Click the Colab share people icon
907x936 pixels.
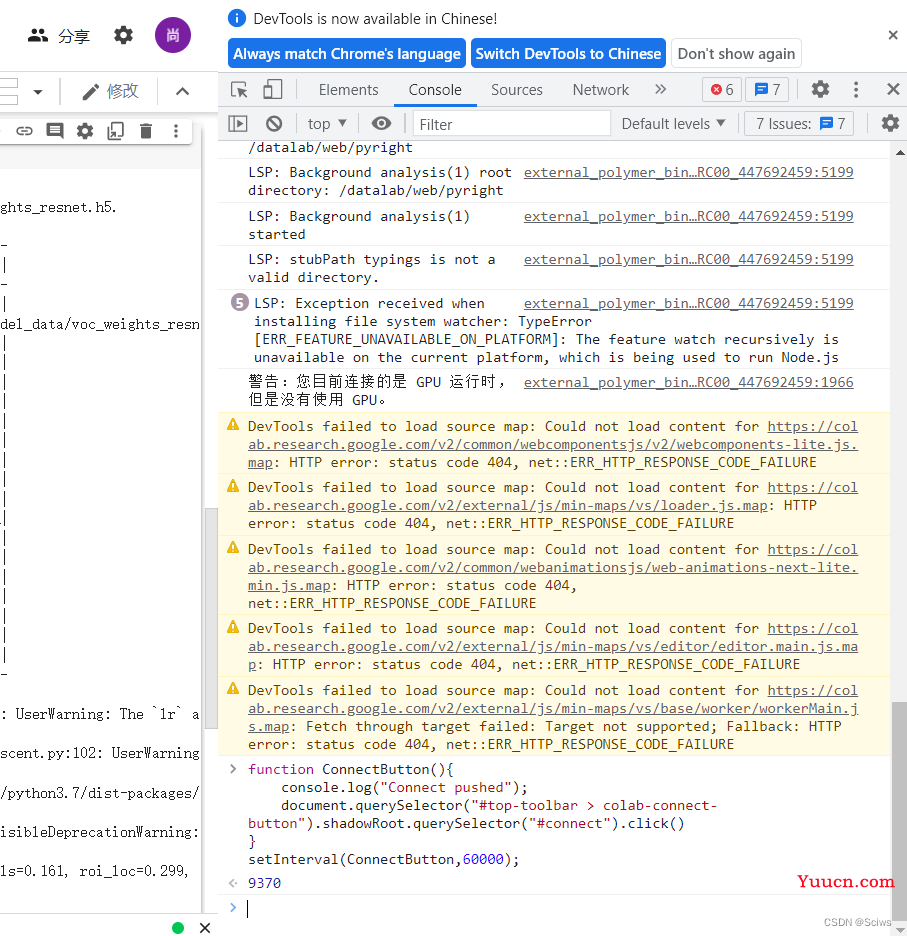[x=38, y=36]
